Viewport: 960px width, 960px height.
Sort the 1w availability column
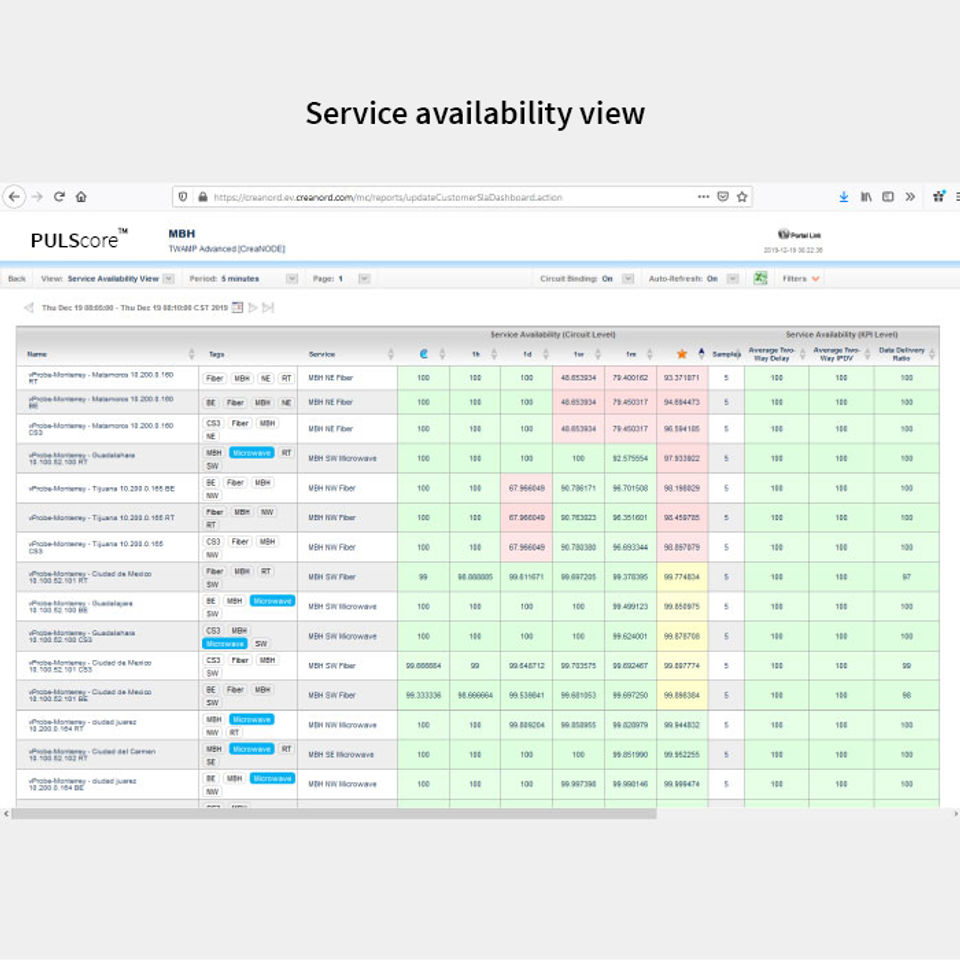(x=598, y=354)
